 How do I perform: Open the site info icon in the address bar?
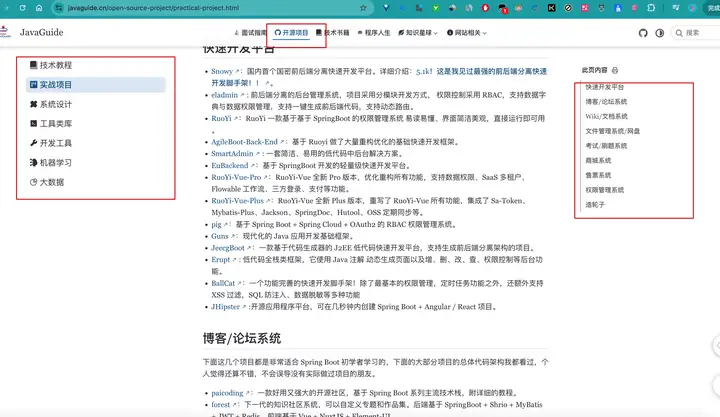tap(58, 8)
